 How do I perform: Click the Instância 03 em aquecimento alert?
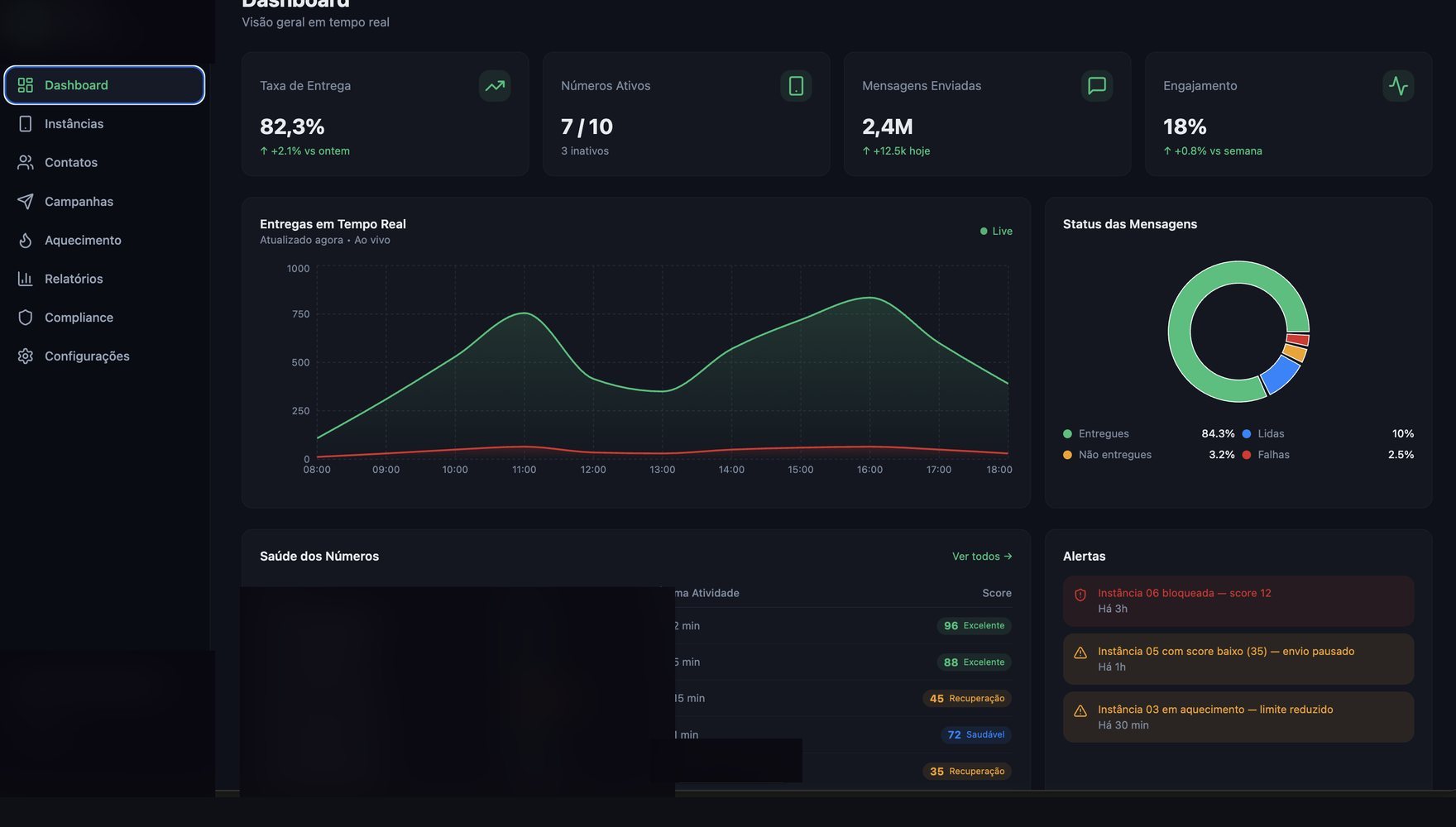click(1238, 717)
